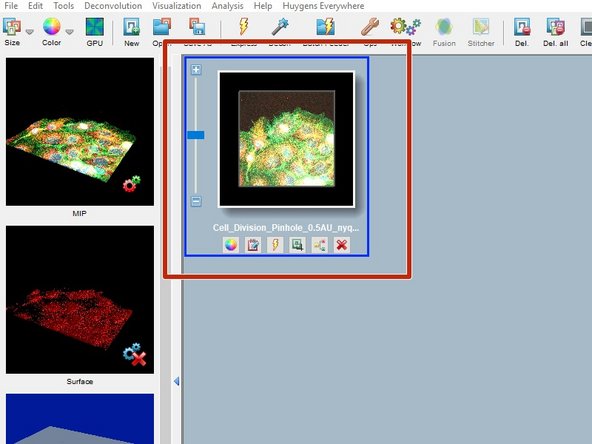This screenshot has width=592, height=444.
Task: Open the Deconvolution wizard wand icon
Action: [x=280, y=27]
